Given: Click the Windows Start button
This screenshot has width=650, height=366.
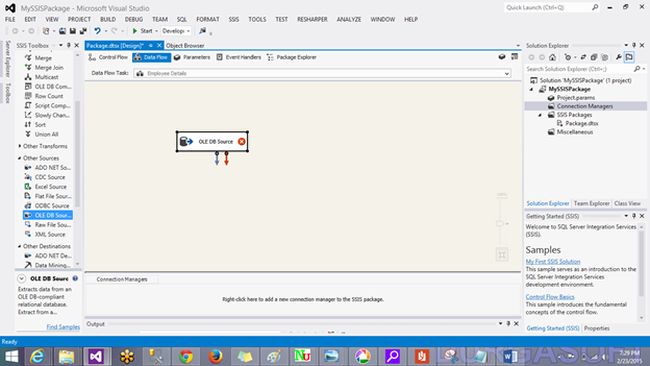Looking at the screenshot, I should [11, 356].
